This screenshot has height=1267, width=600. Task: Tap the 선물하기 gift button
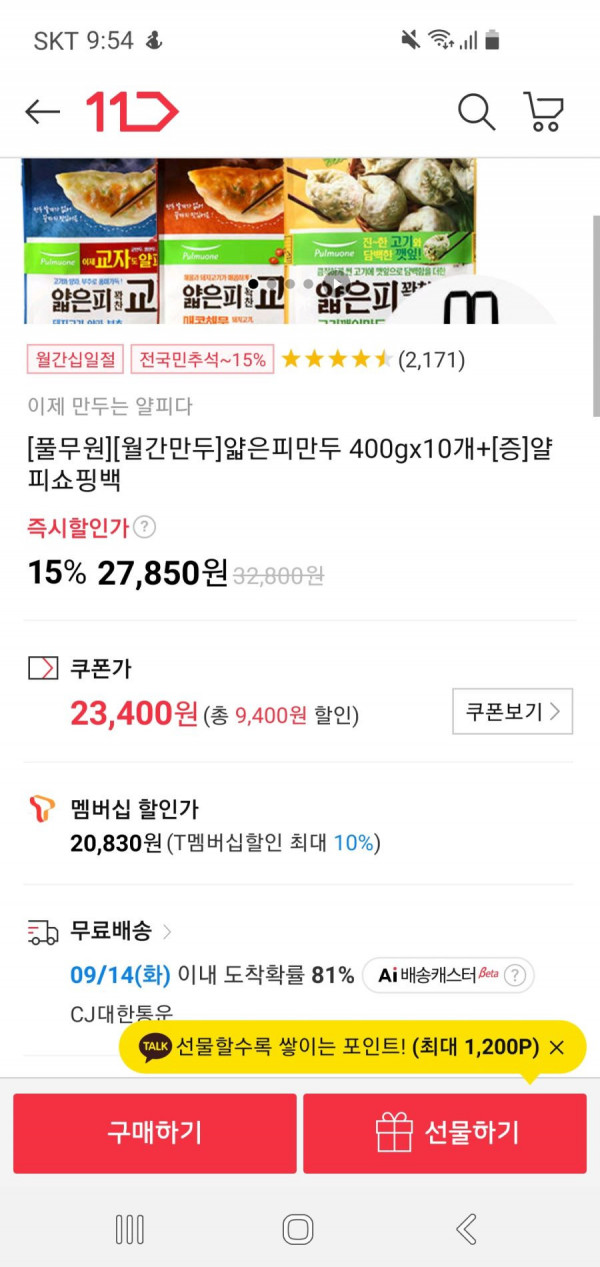coord(445,1133)
